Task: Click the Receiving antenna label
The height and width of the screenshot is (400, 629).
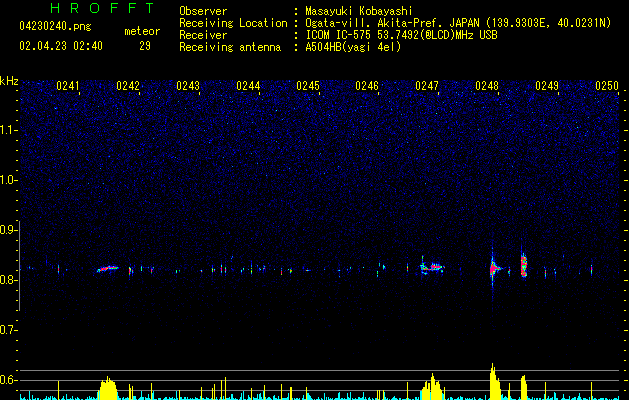Action: (x=230, y=47)
